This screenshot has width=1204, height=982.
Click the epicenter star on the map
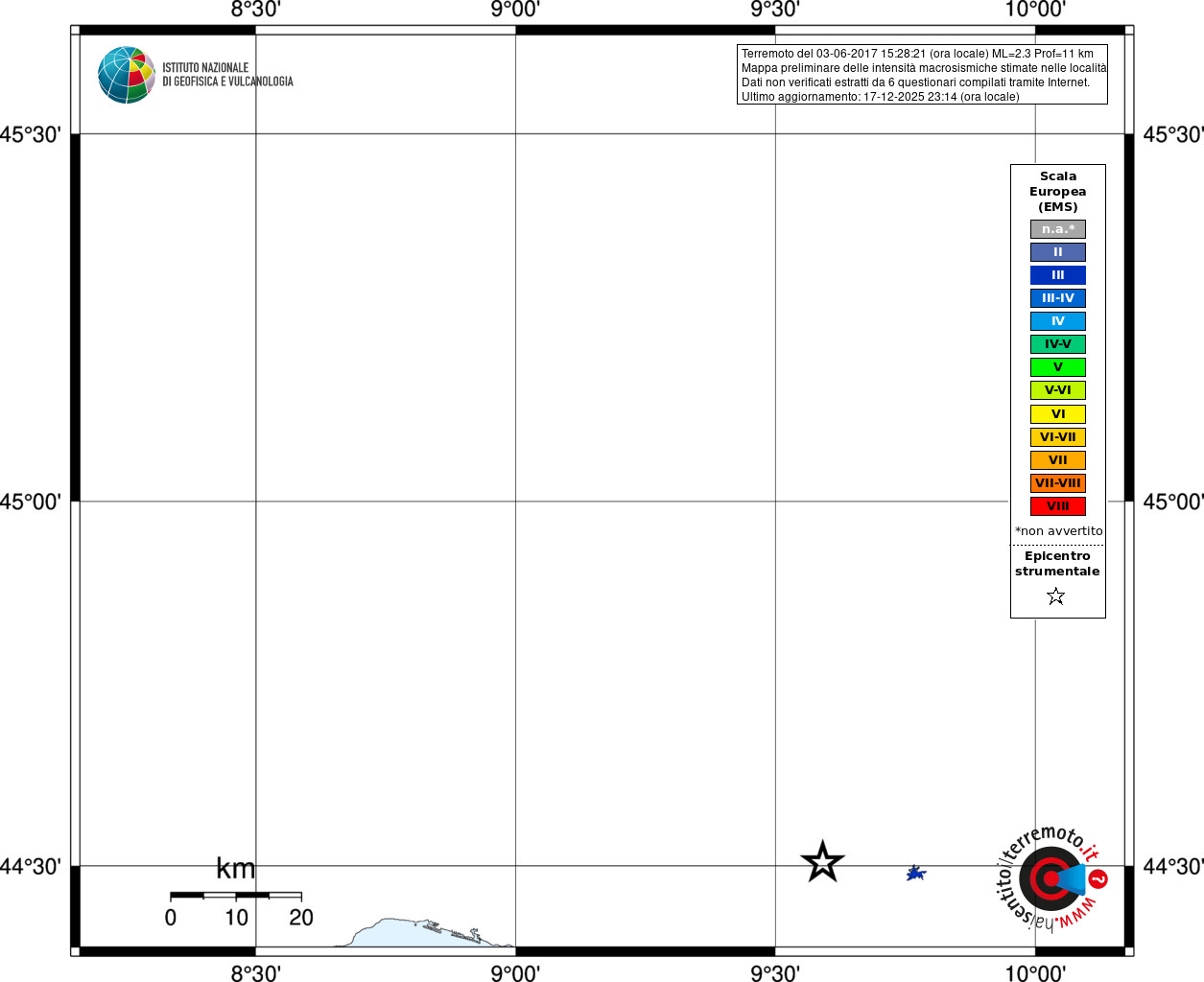pos(822,862)
